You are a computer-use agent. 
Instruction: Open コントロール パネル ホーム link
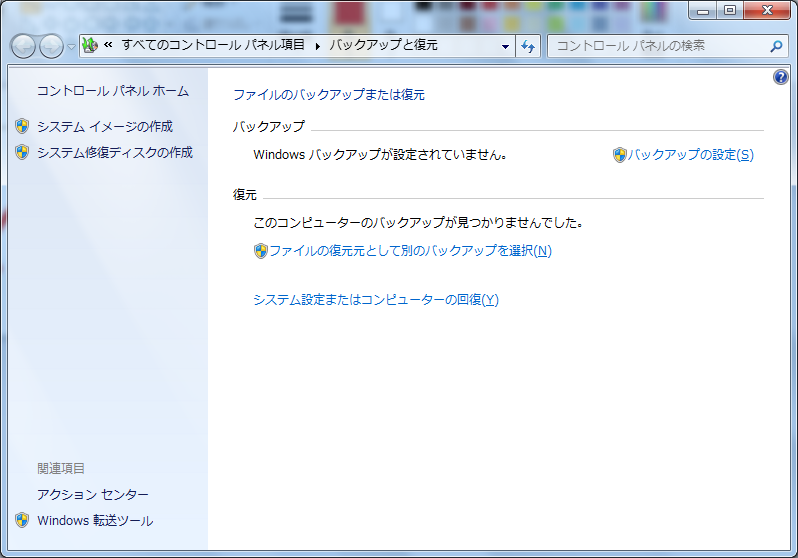click(113, 91)
